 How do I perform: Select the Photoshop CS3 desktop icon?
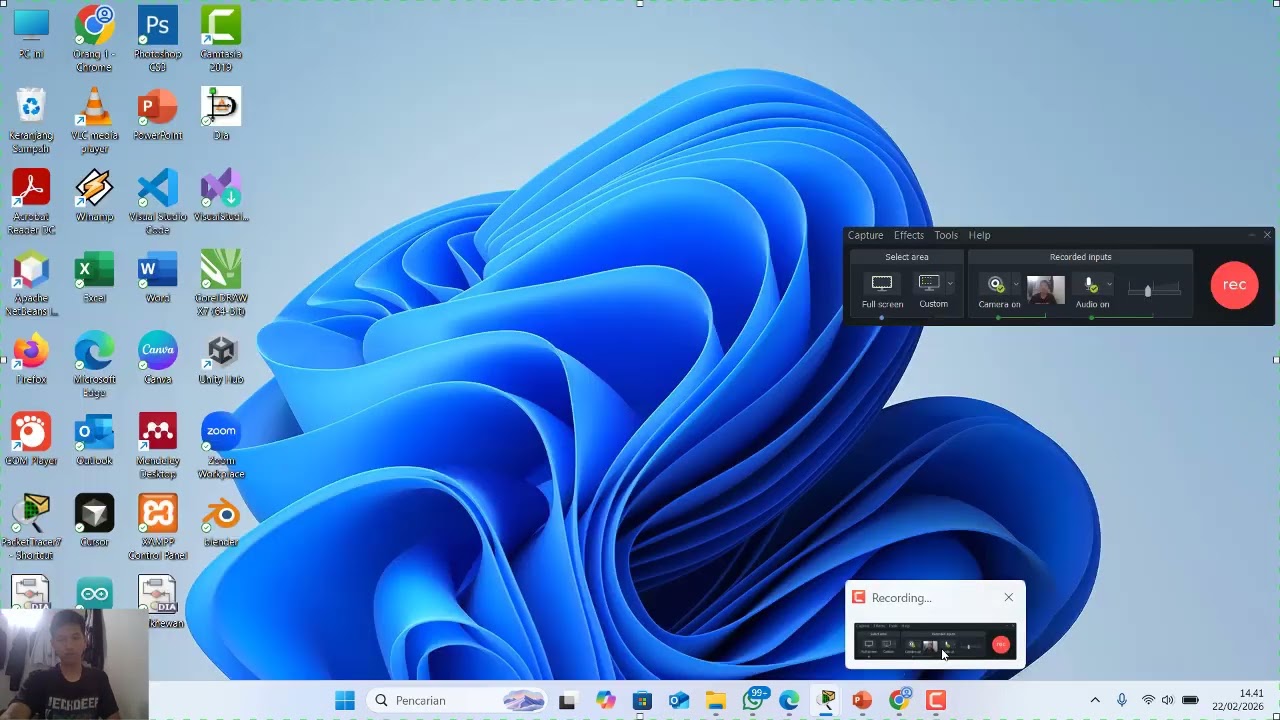click(x=157, y=40)
